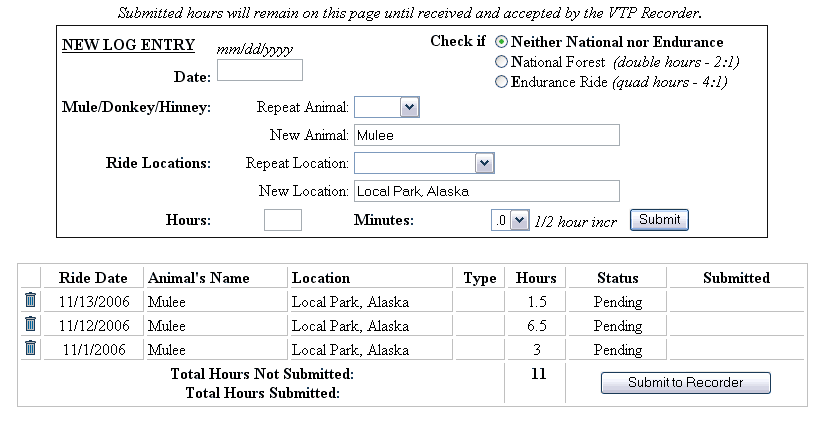Click the Status column header
This screenshot has height=424, width=818.
pyautogui.click(x=617, y=278)
